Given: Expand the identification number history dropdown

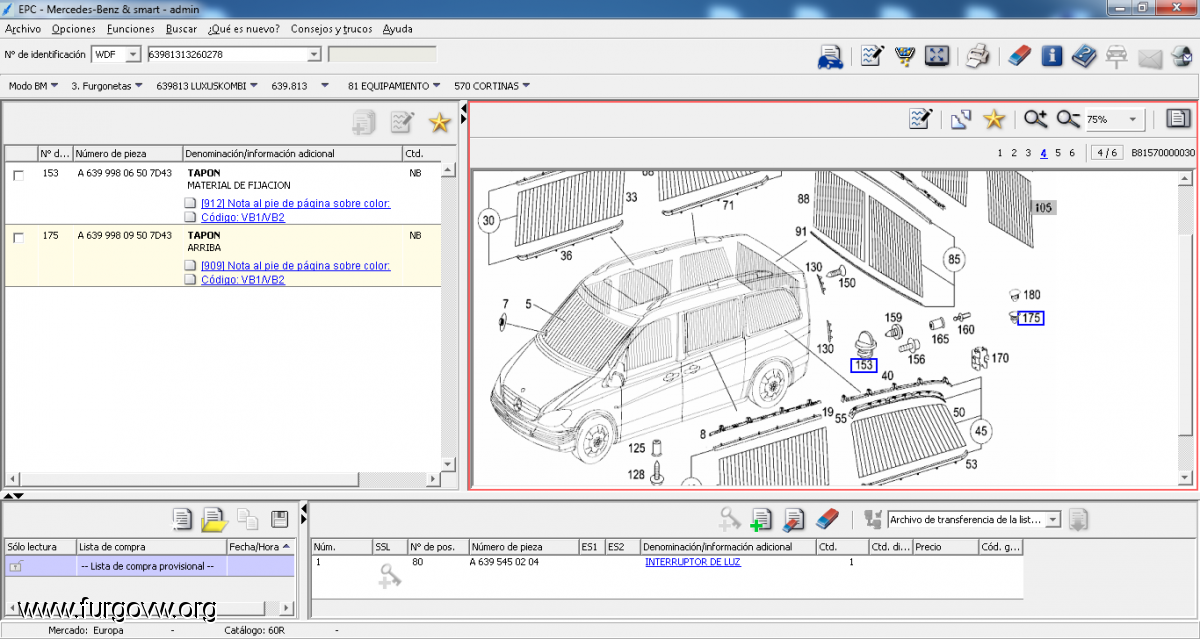Looking at the screenshot, I should point(314,54).
